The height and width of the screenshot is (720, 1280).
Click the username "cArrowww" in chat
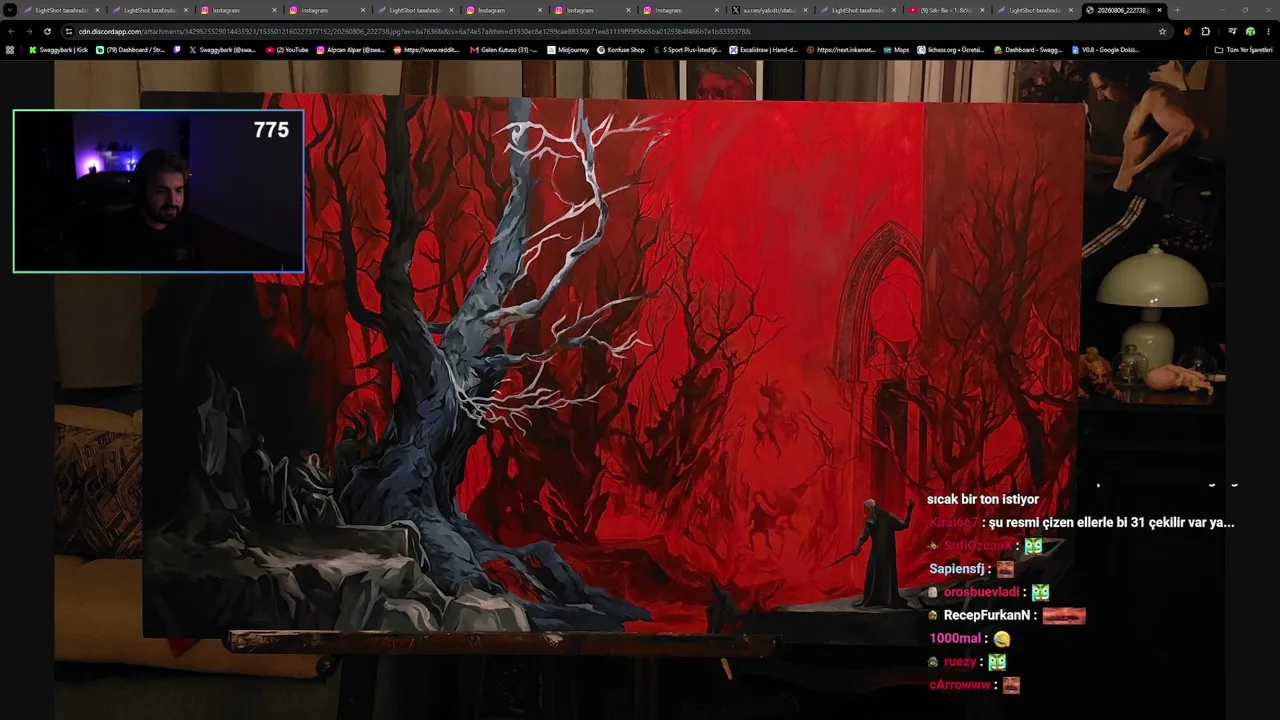tap(960, 685)
